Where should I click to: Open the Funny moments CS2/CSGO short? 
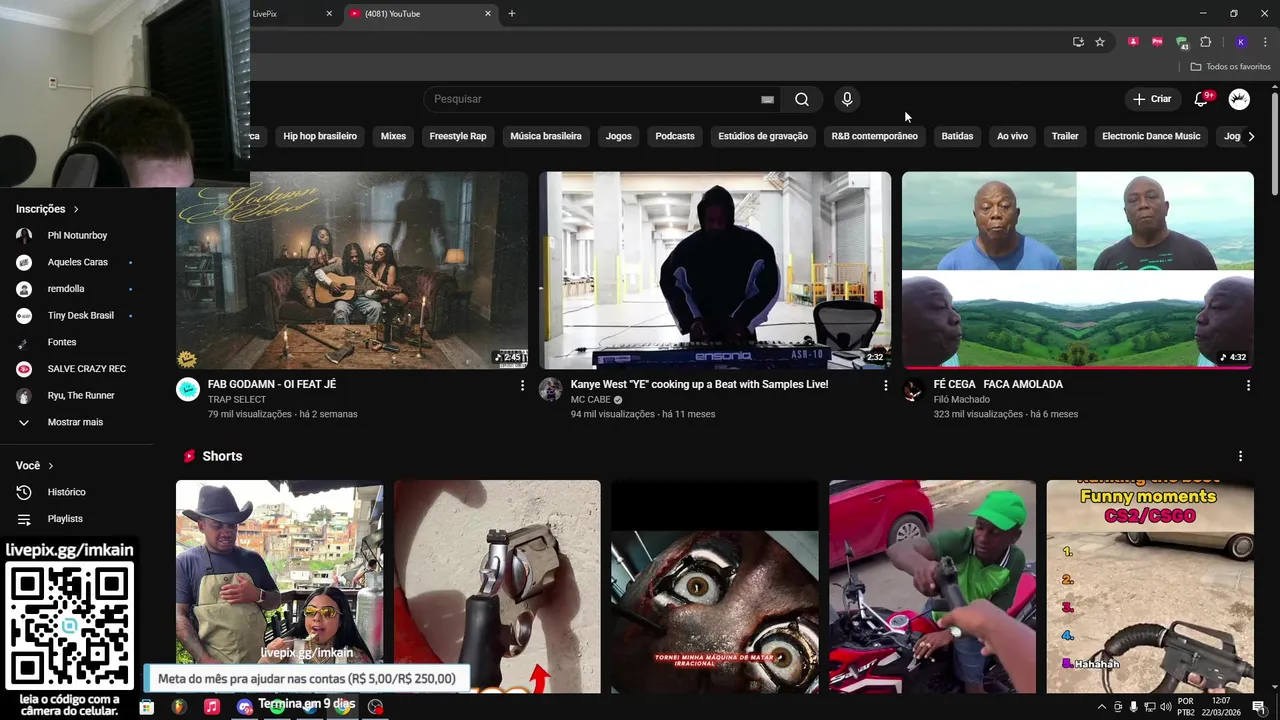click(1150, 587)
